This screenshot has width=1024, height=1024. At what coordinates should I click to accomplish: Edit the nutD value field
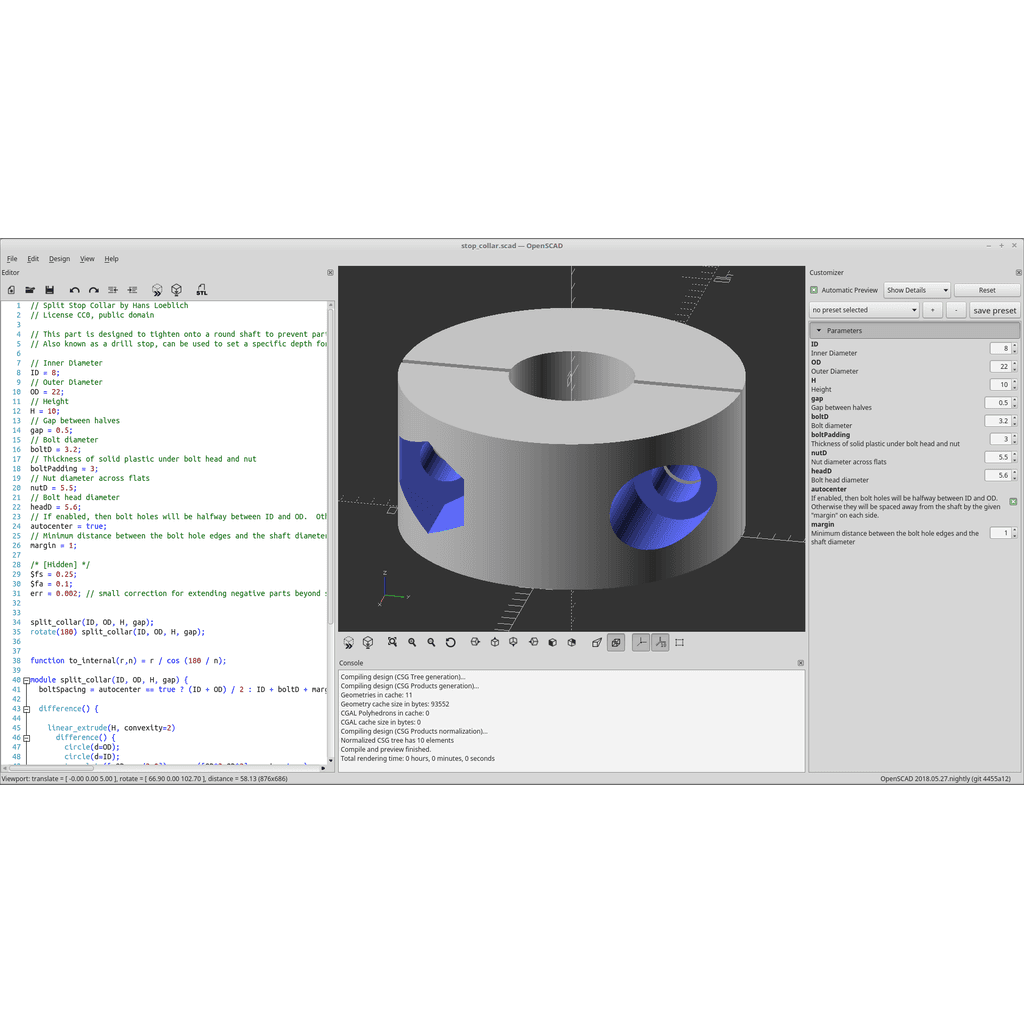1000,457
